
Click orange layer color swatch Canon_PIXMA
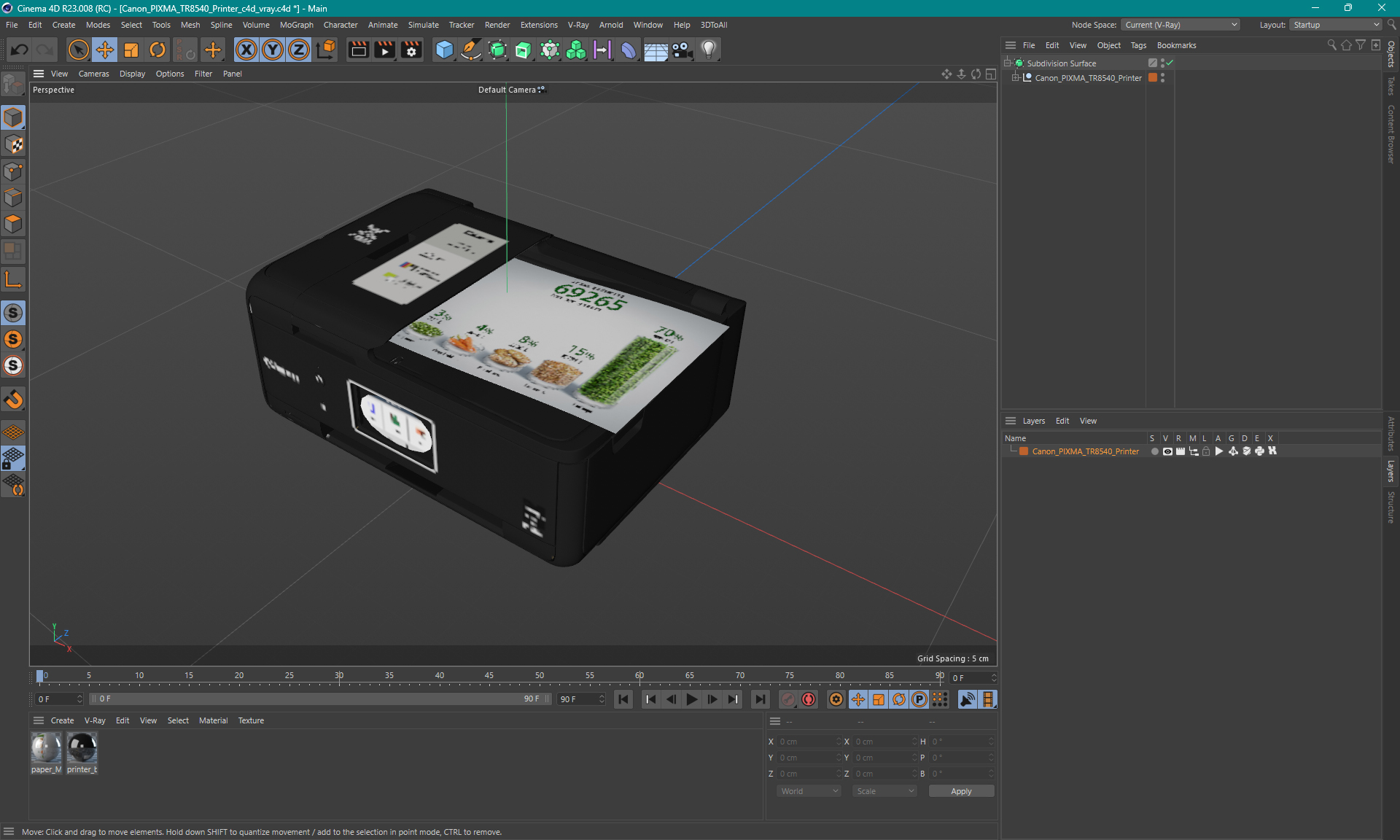click(x=1024, y=451)
